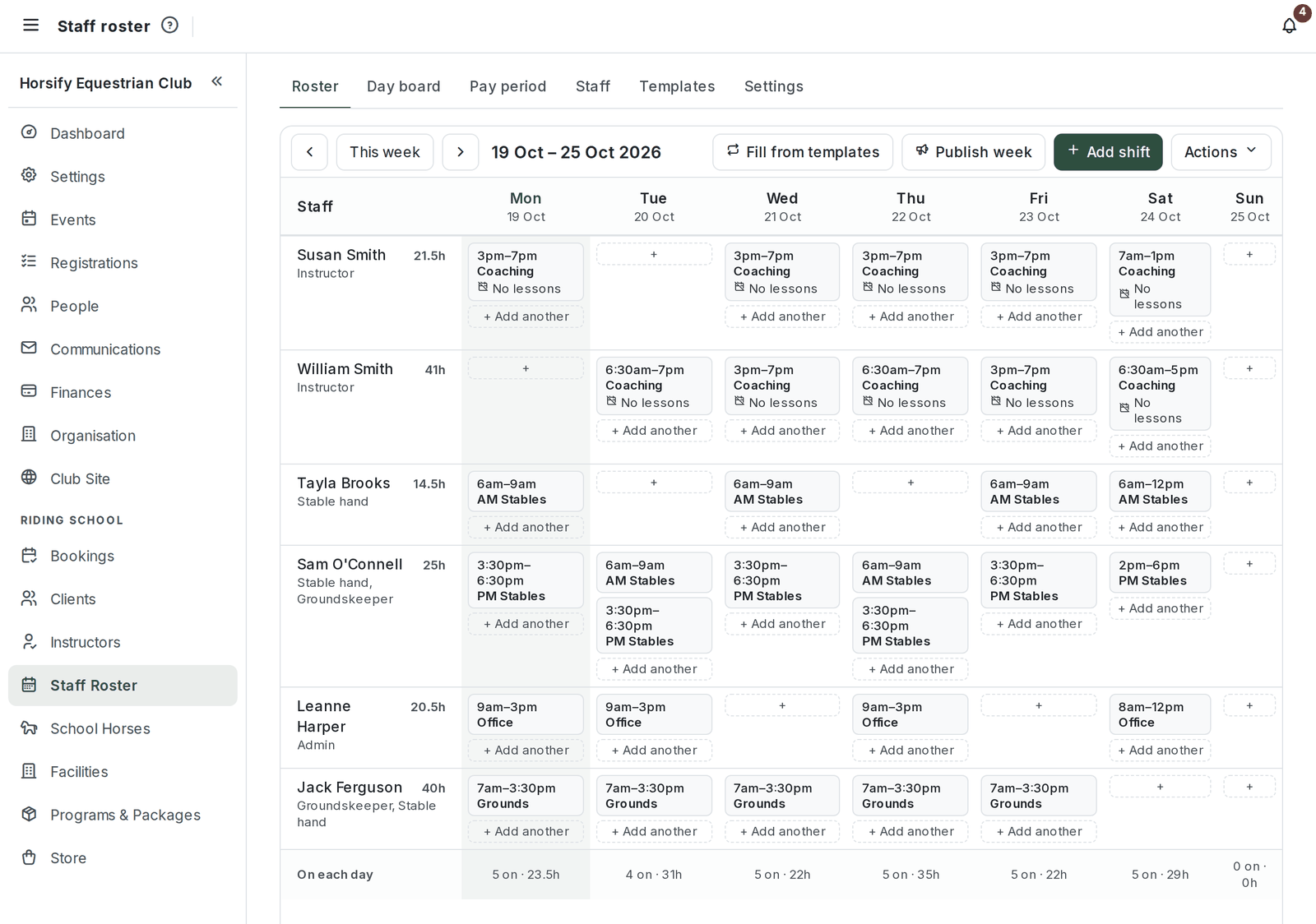1316x924 pixels.
Task: Jump to This week
Action: coord(384,152)
